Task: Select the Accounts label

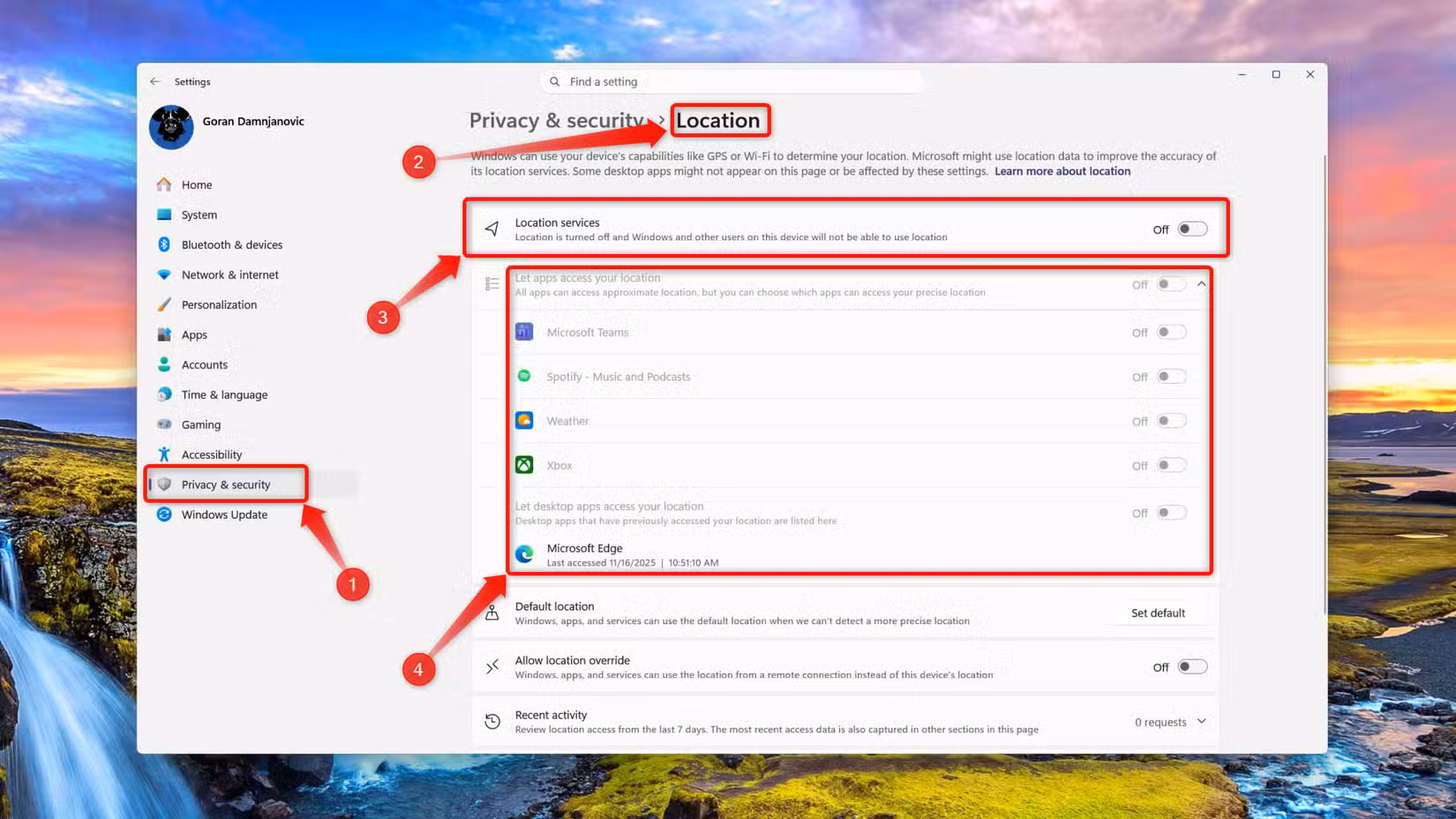Action: click(205, 364)
